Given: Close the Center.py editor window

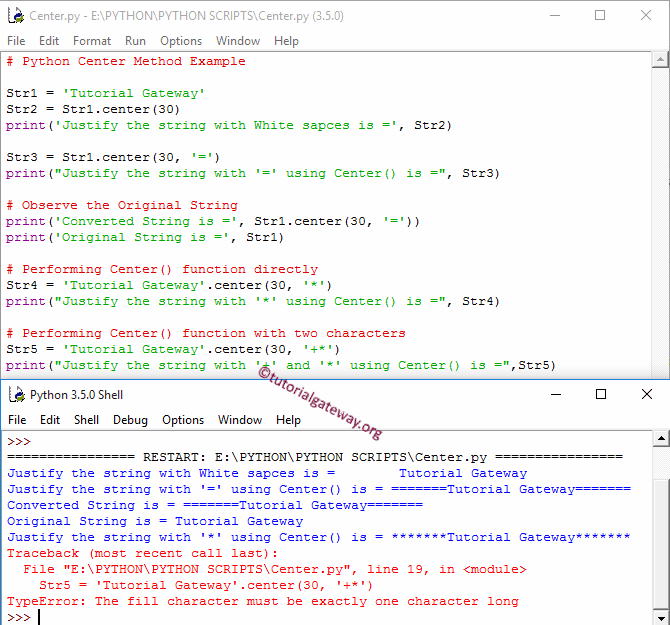Looking at the screenshot, I should (x=646, y=16).
